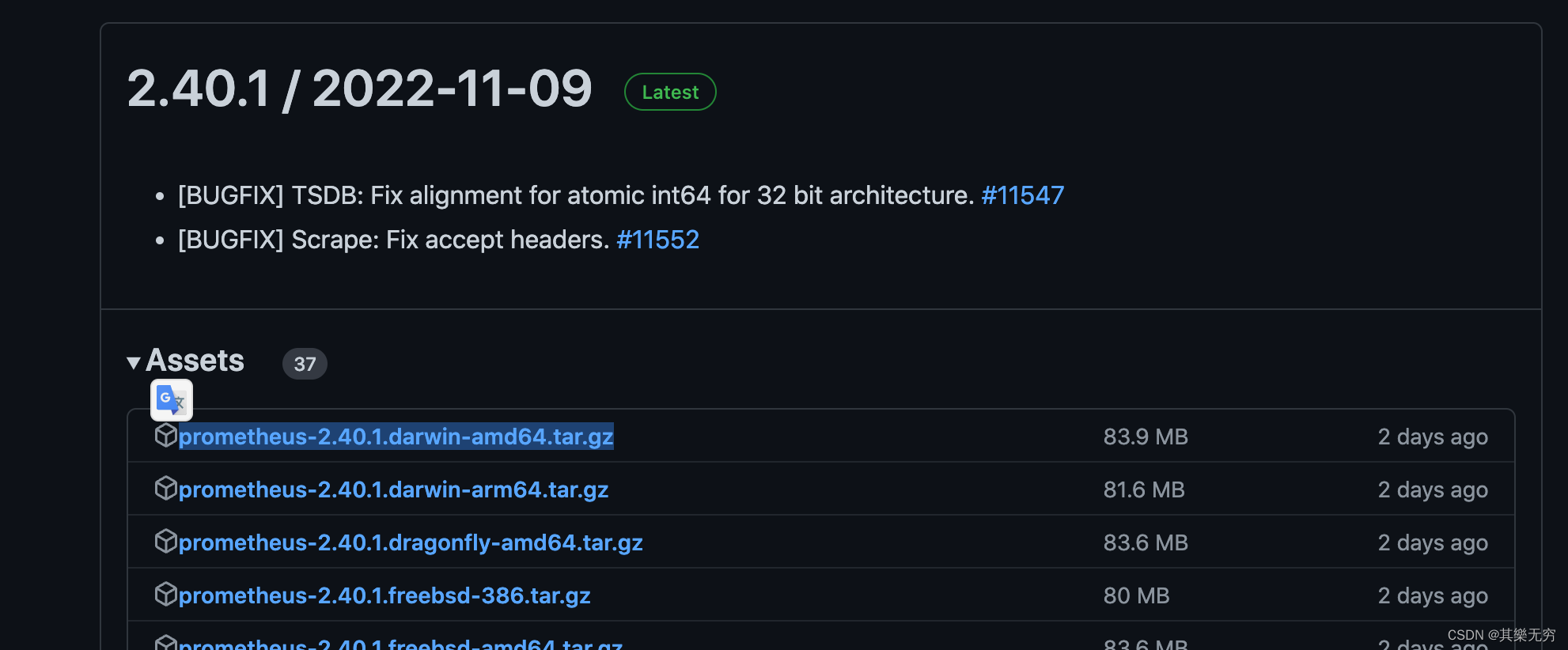Click '2 days ago' on dragonfly-amd64 row
Screen dimensions: 1568x650
coord(1433,542)
